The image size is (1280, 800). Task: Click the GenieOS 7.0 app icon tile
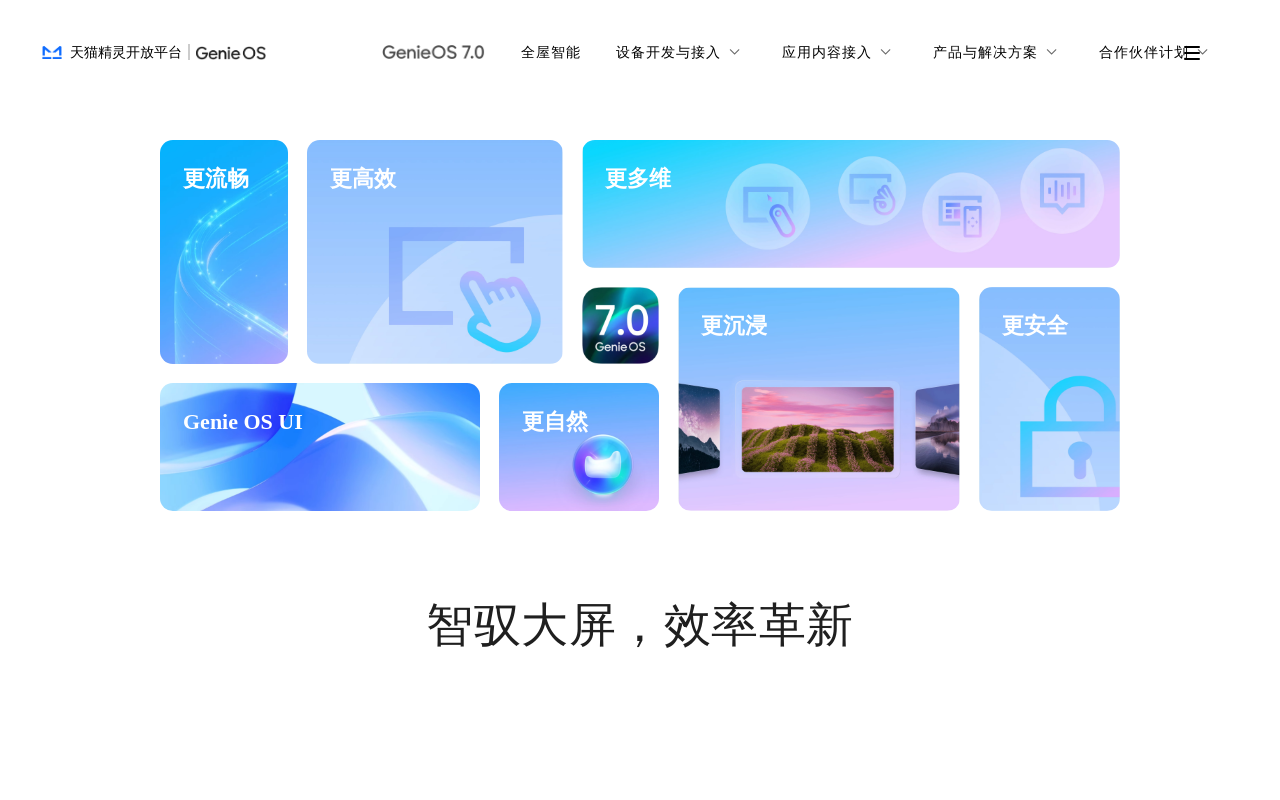pos(620,325)
